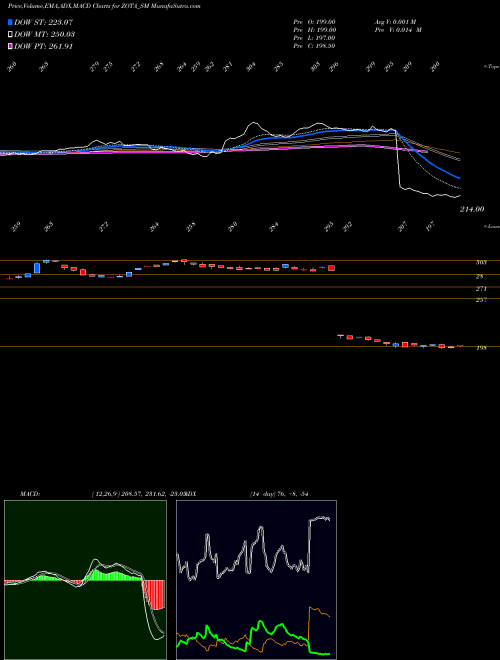Viewport: 500px width, 660px height.
Task: Click the 'Avg V: 0.001 M' value
Action: (x=395, y=22)
